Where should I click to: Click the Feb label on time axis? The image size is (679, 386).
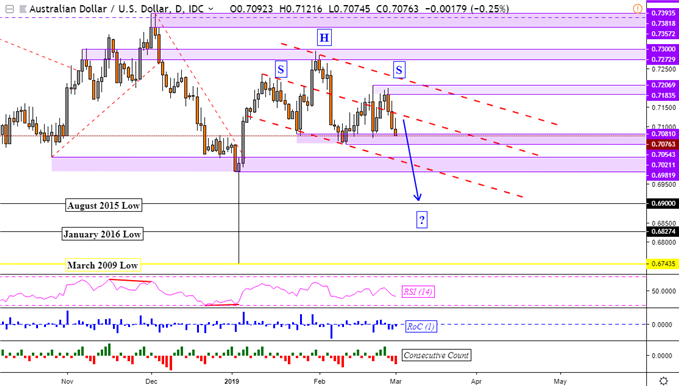point(319,381)
